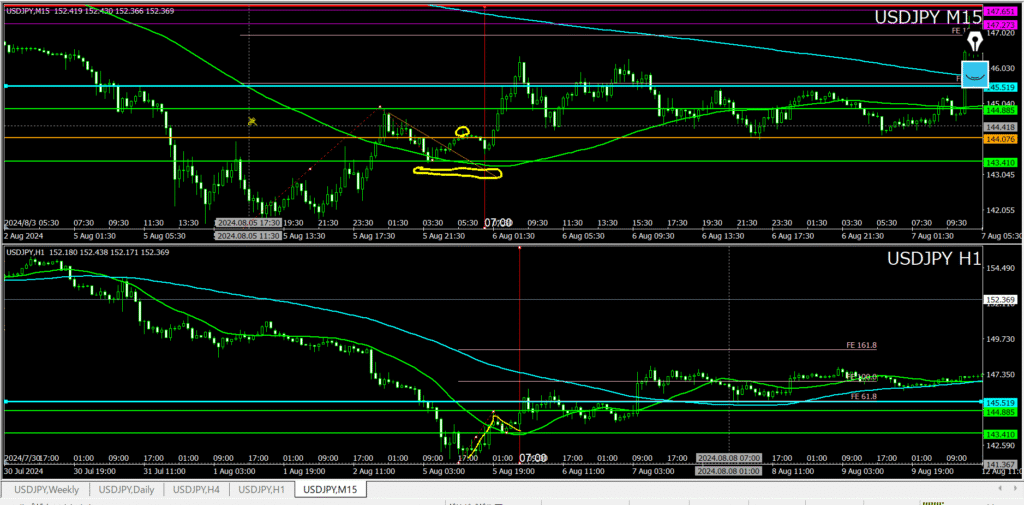The image size is (1024, 505).
Task: Click the magenta 147.651 price label
Action: click(x=1000, y=10)
